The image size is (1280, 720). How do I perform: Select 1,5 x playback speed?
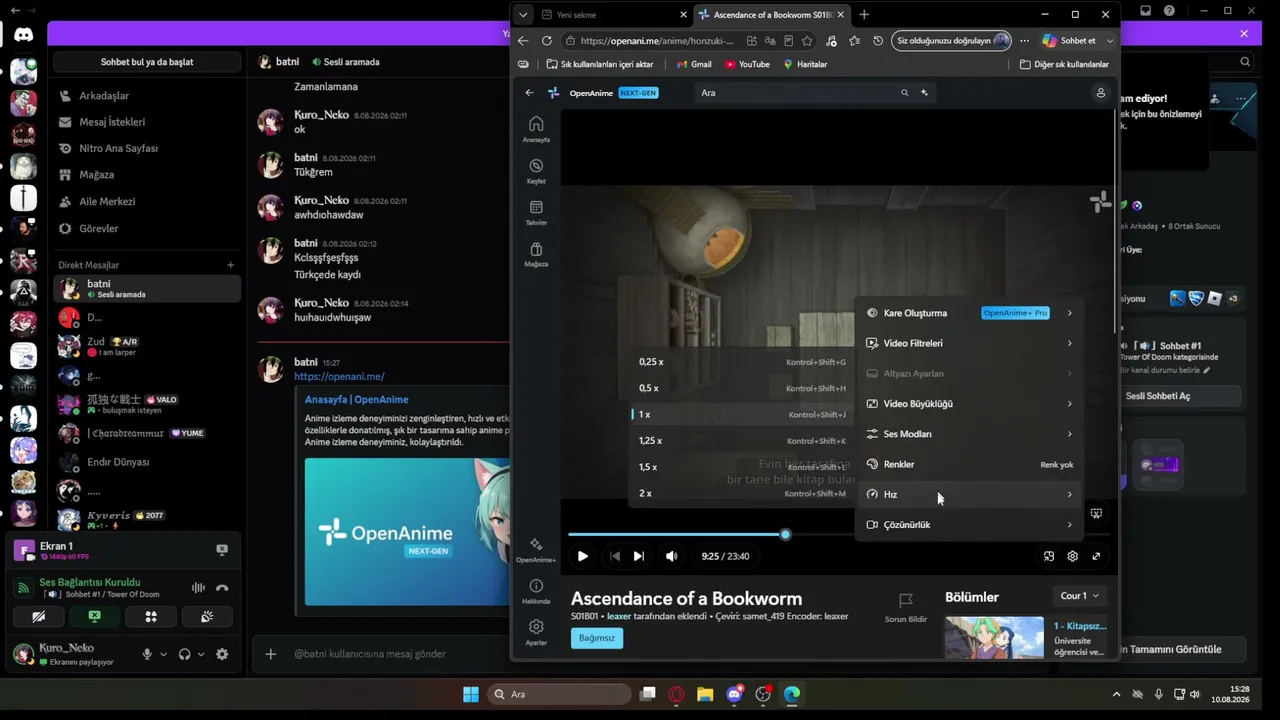click(742, 467)
